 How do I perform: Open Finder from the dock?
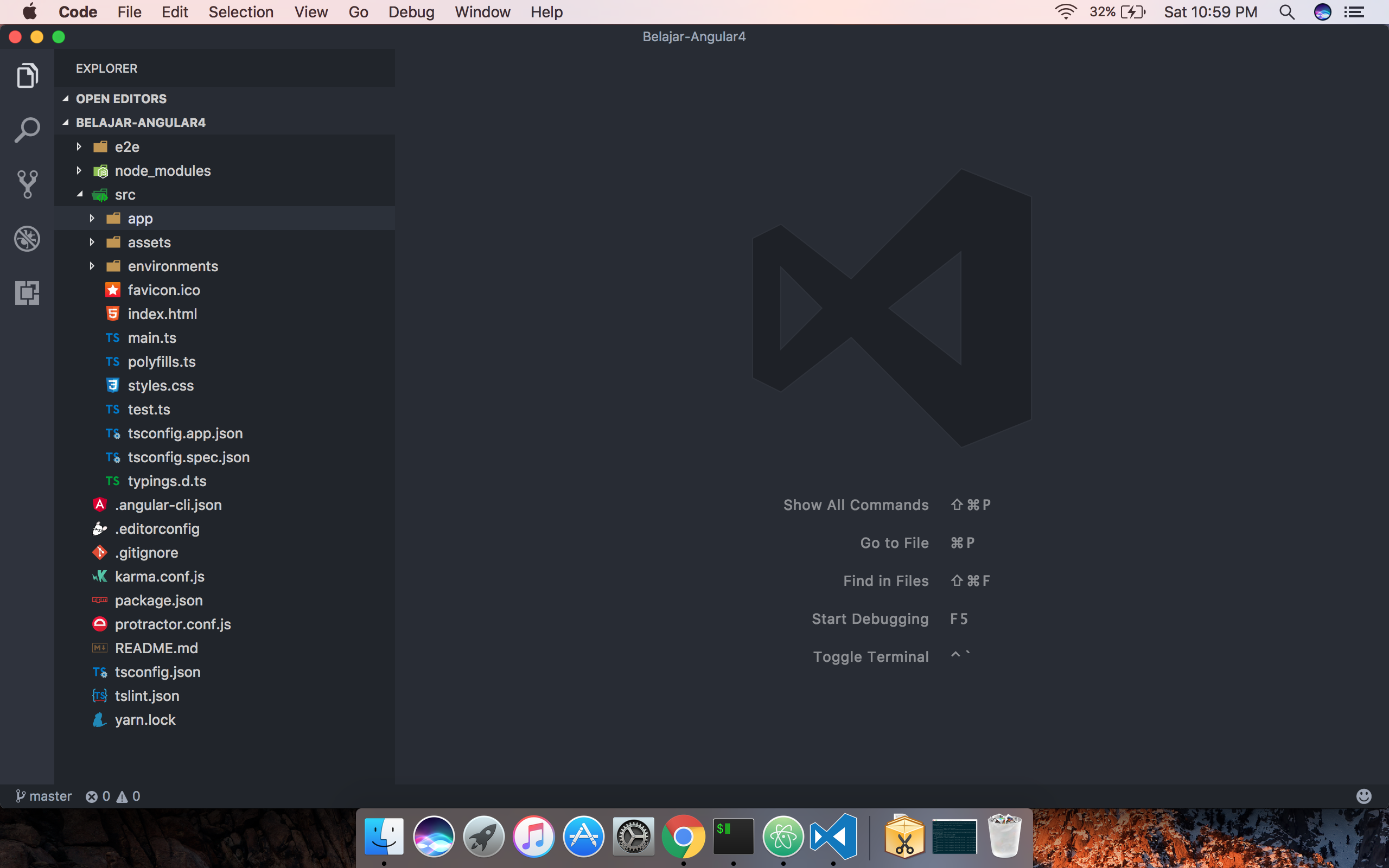tap(384, 836)
